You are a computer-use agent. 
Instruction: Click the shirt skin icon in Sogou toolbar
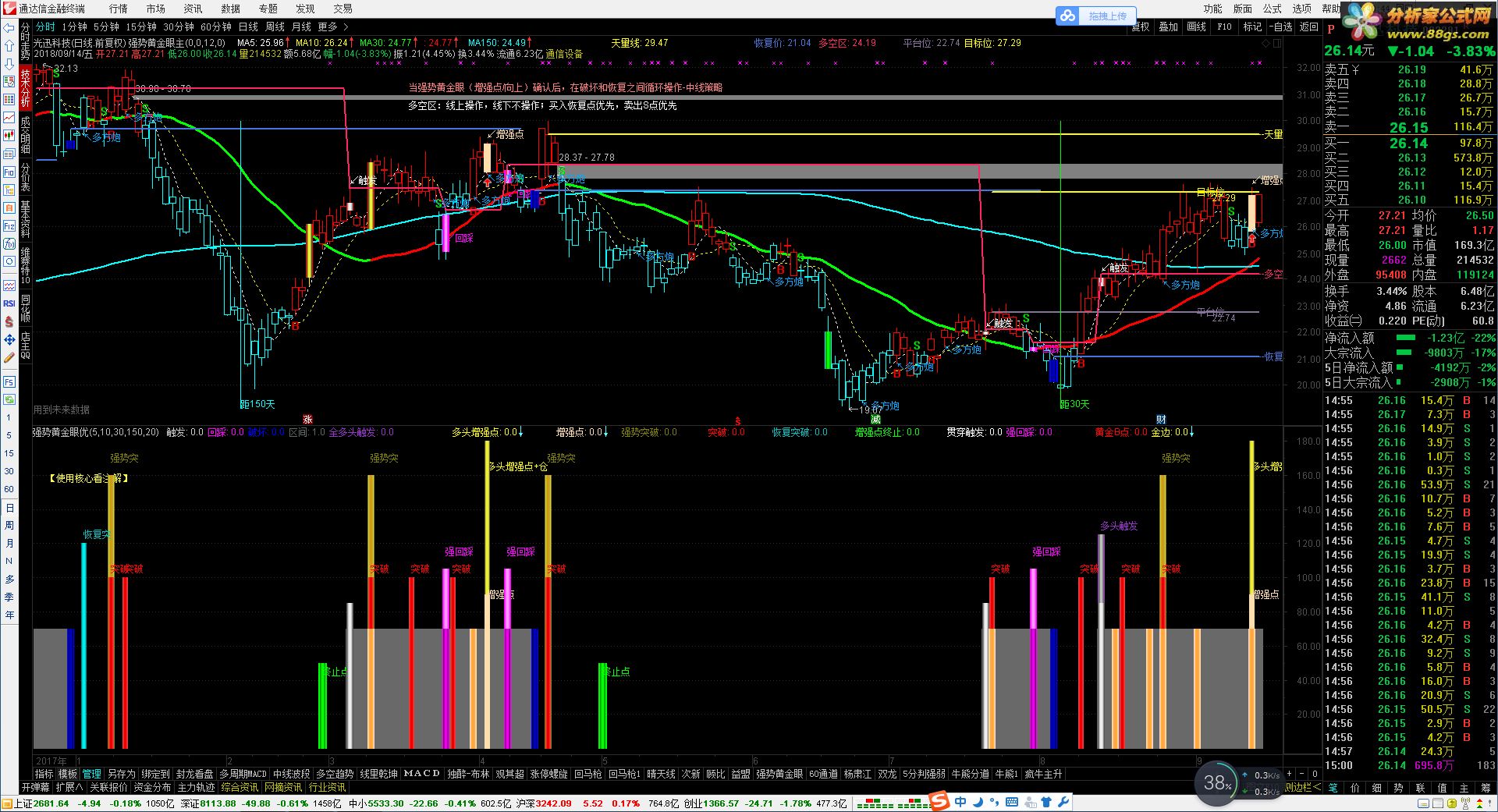pyautogui.click(x=1046, y=802)
